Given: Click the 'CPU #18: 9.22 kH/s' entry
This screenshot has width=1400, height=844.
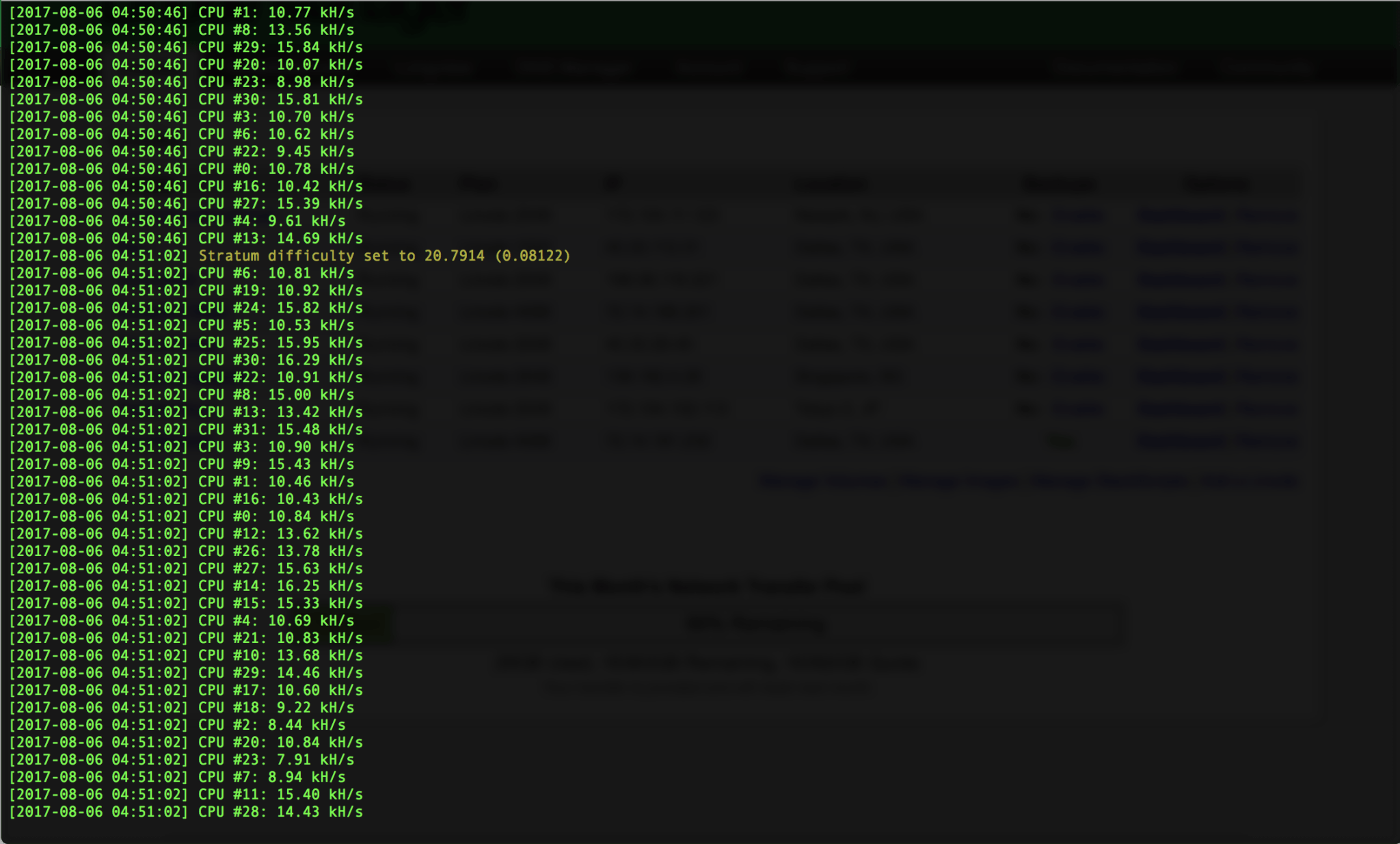Looking at the screenshot, I should [181, 707].
